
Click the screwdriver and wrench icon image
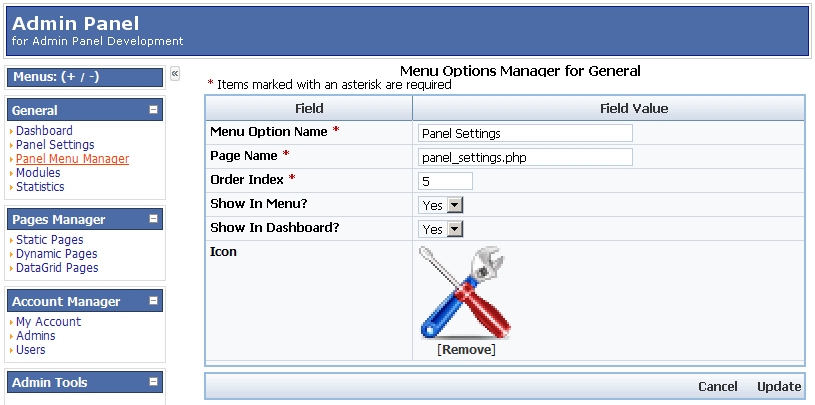(x=465, y=292)
